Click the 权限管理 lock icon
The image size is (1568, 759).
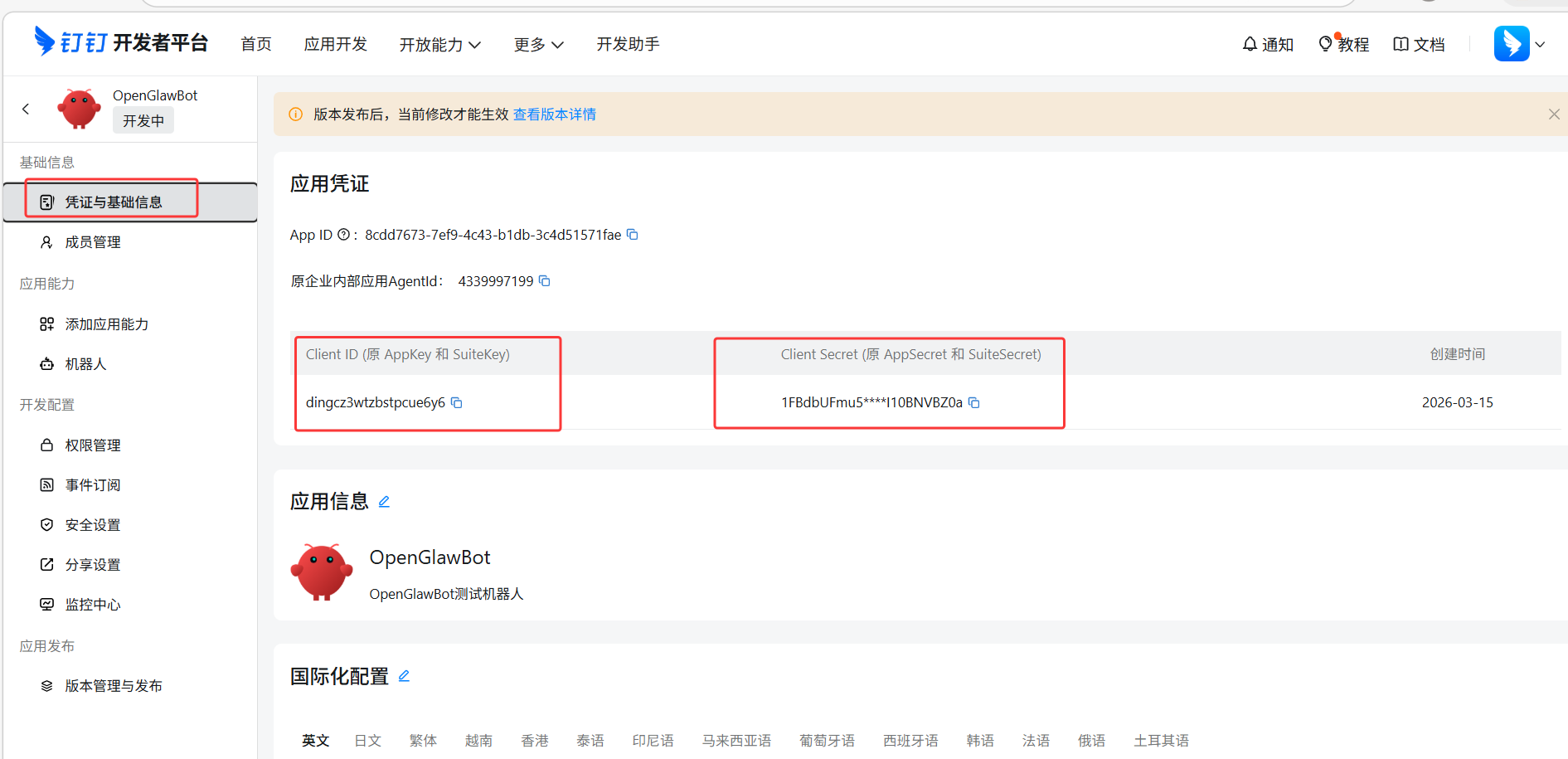[47, 445]
